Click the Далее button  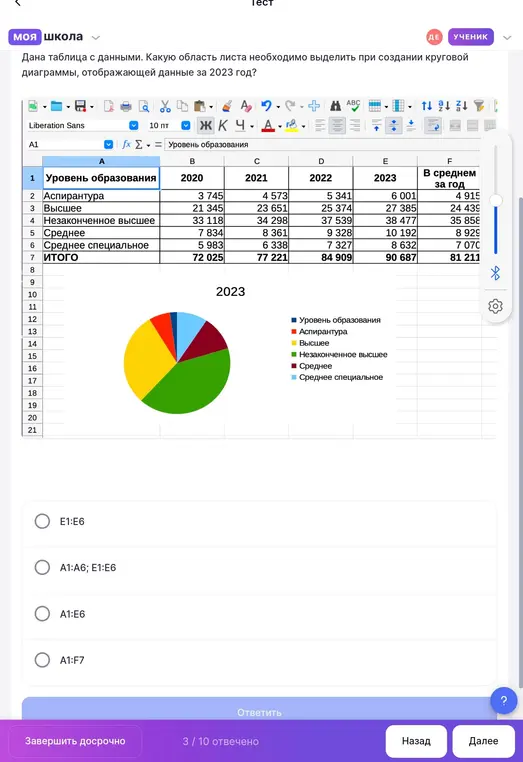click(483, 741)
